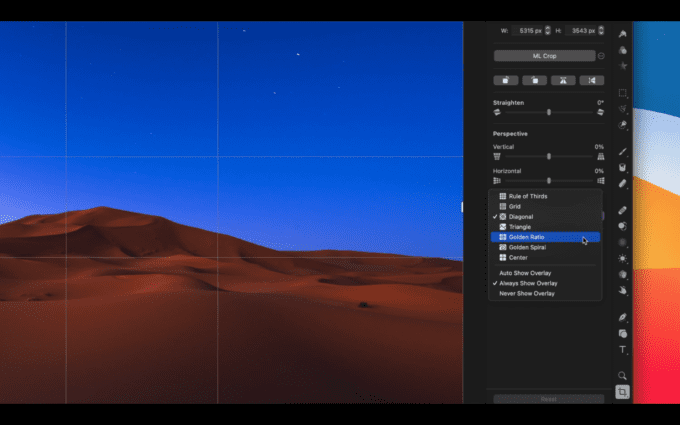The width and height of the screenshot is (680, 425).
Task: Select the rectangular selection tool
Action: click(x=622, y=93)
